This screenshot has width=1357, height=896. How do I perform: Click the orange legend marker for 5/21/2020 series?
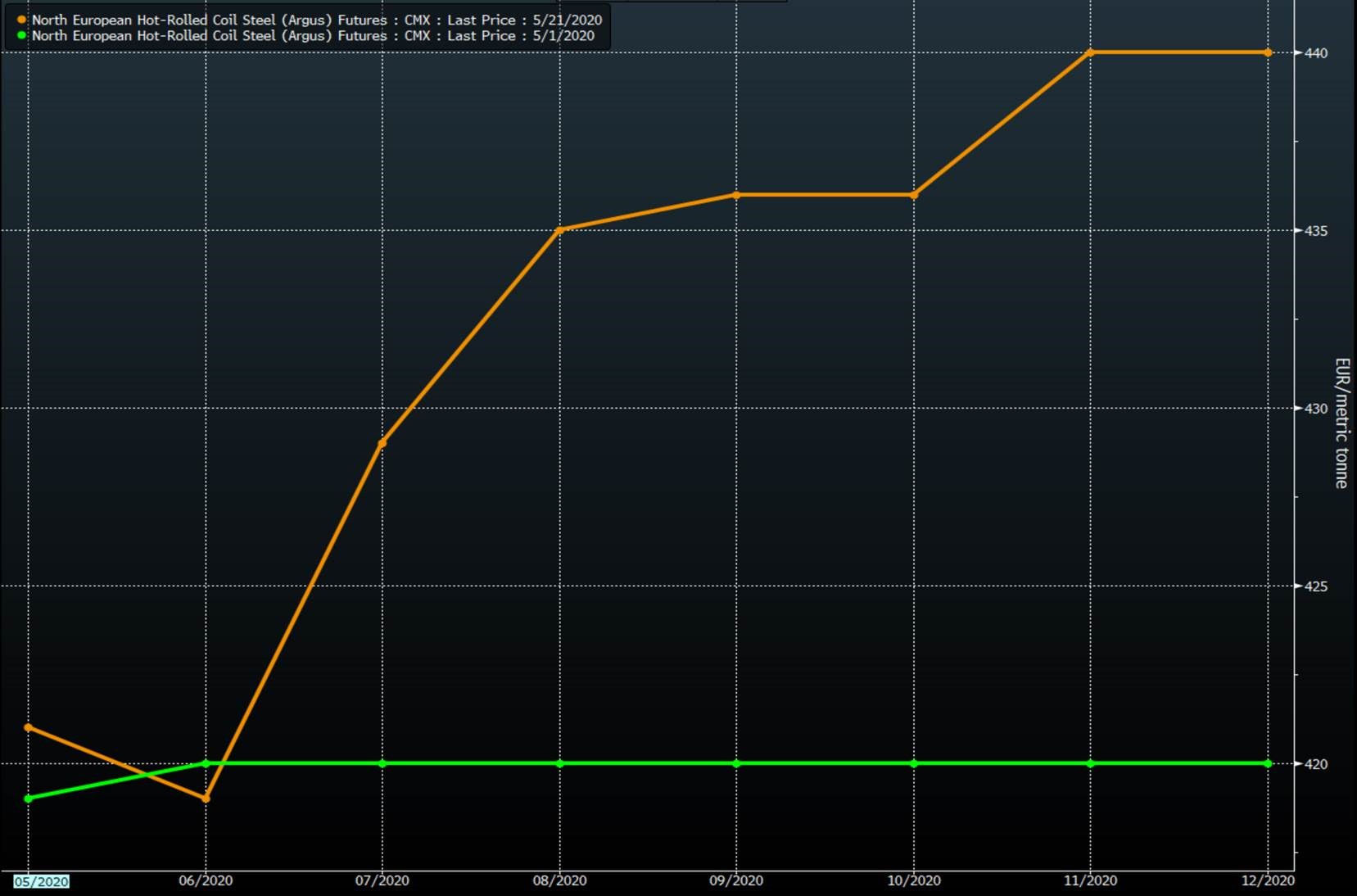[x=22, y=20]
